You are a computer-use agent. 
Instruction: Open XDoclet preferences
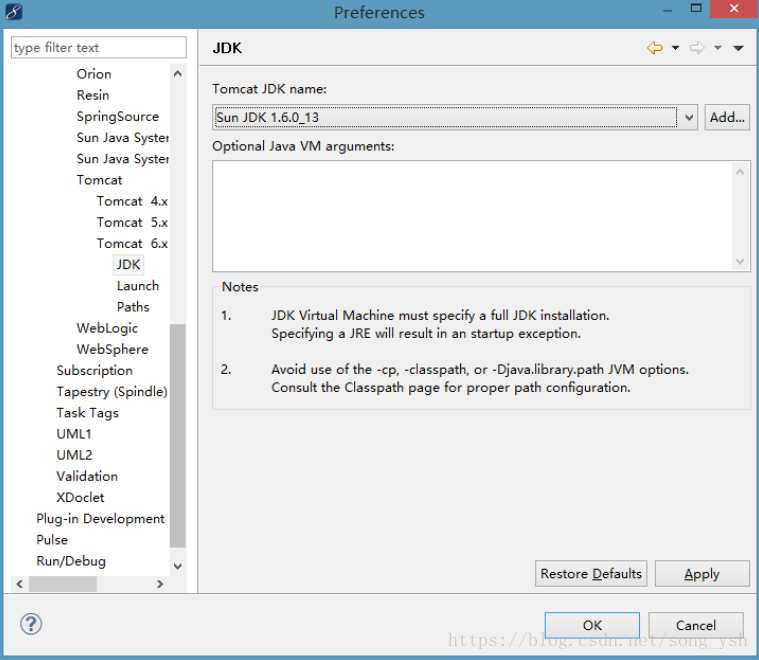pyautogui.click(x=80, y=498)
